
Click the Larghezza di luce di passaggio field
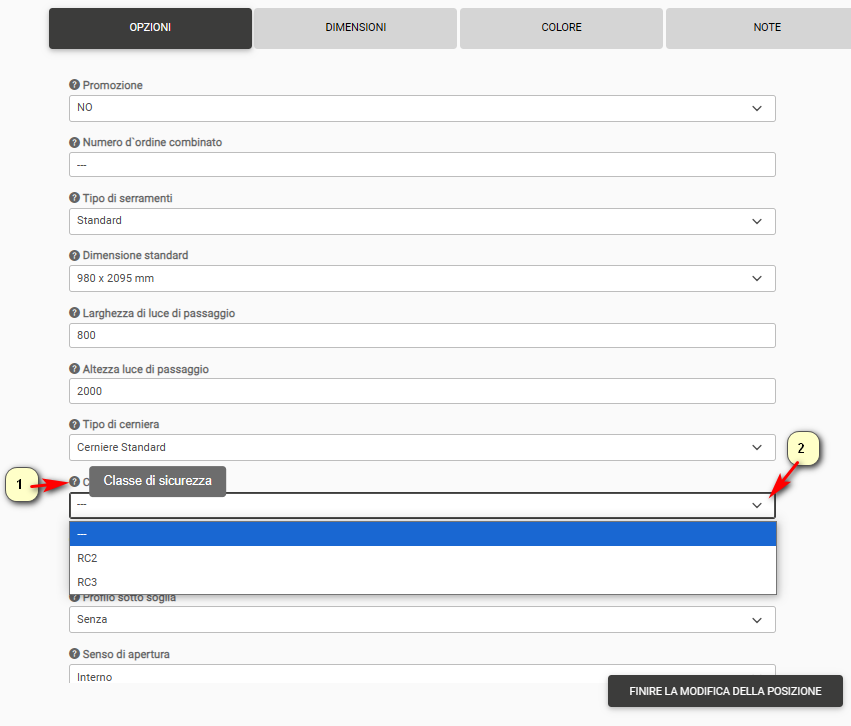pyautogui.click(x=422, y=335)
